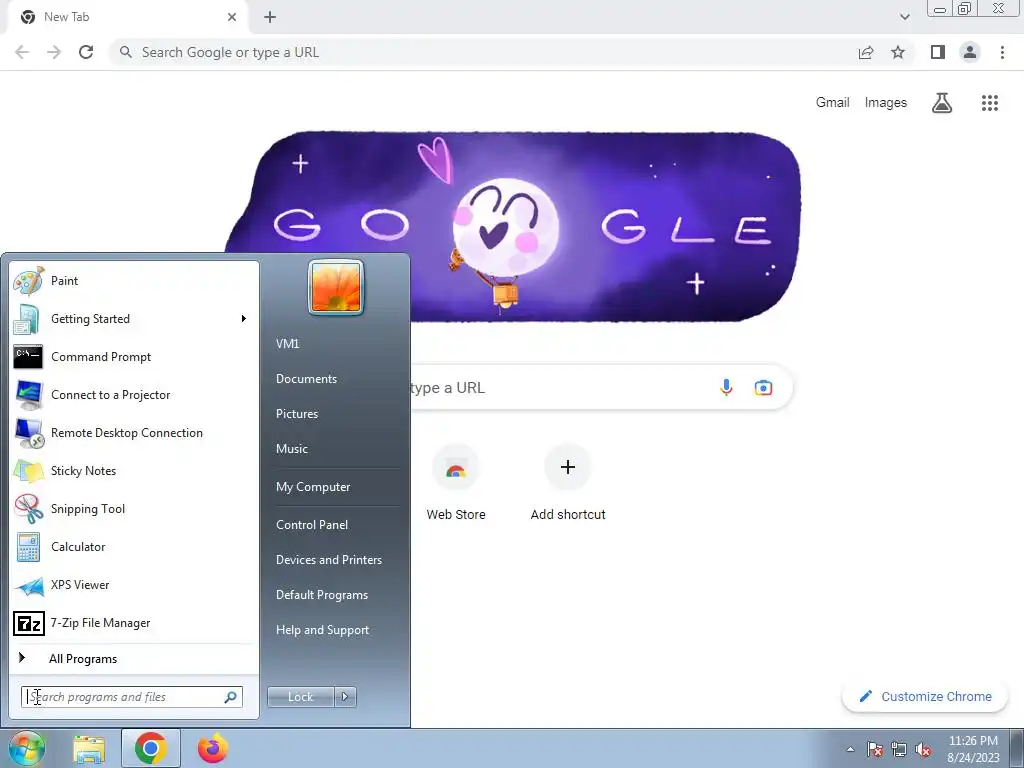This screenshot has width=1024, height=768.
Task: Click the Action Center flag icon
Action: click(x=875, y=749)
